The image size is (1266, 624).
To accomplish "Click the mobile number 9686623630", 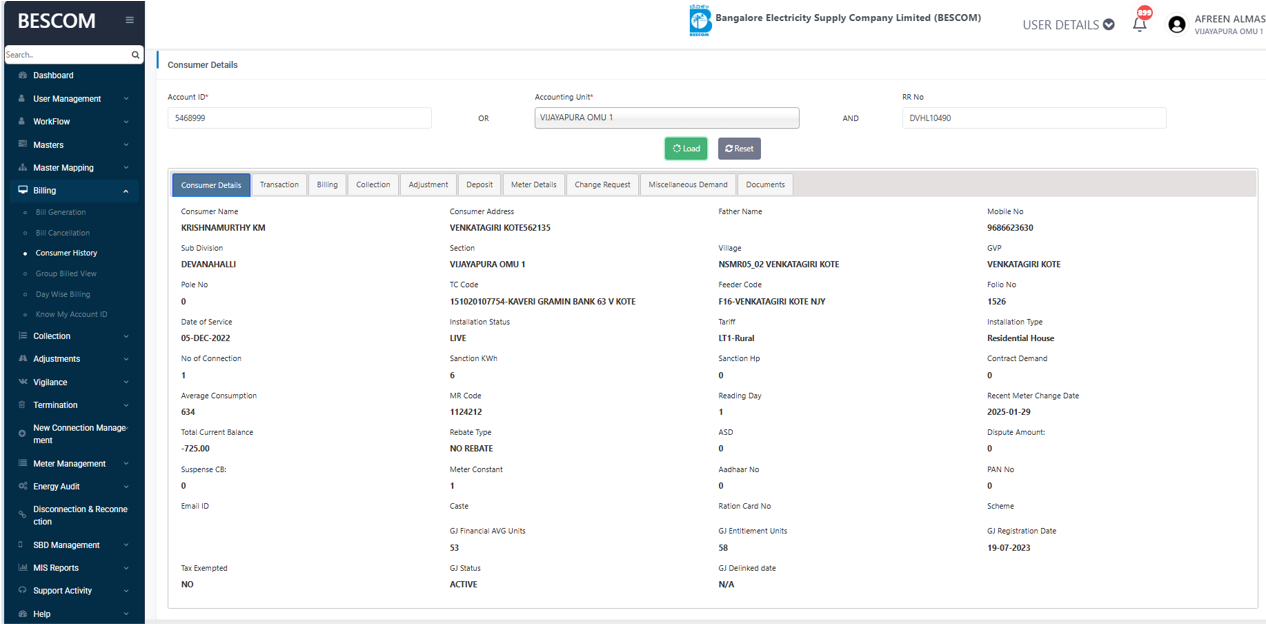I will 1010,228.
